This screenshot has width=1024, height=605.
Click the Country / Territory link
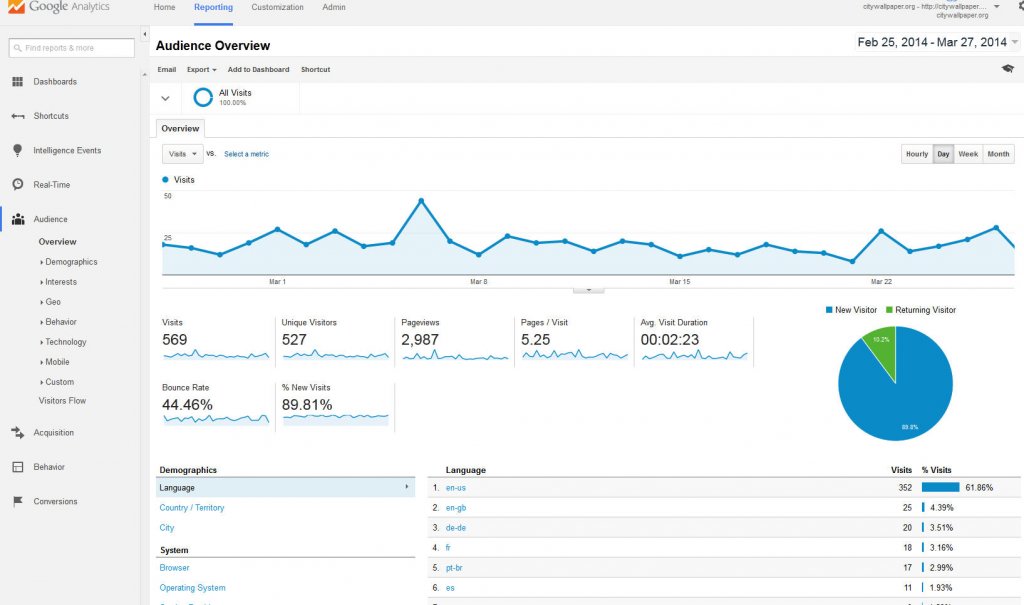pyautogui.click(x=192, y=508)
